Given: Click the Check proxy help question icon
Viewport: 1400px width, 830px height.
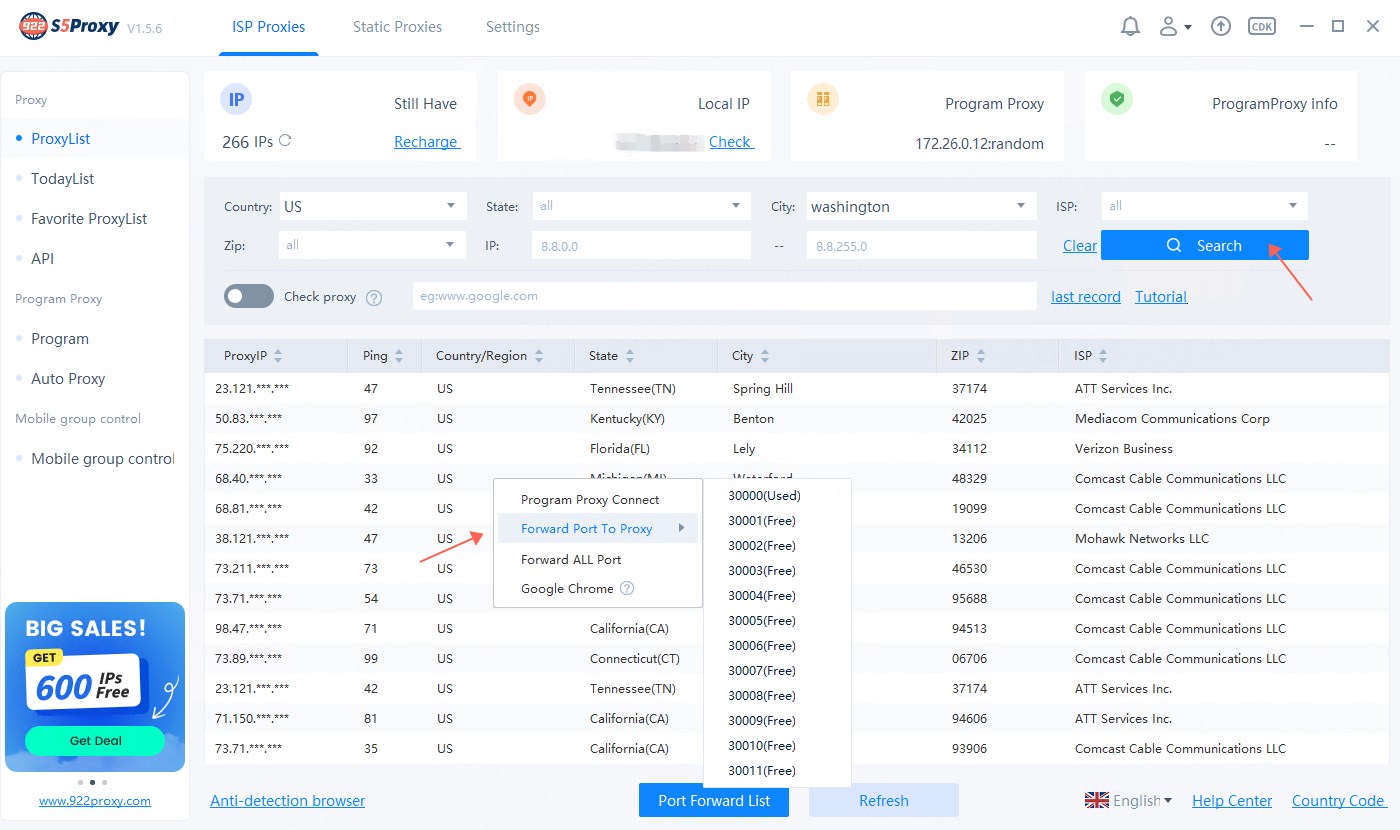Looking at the screenshot, I should coord(374,297).
